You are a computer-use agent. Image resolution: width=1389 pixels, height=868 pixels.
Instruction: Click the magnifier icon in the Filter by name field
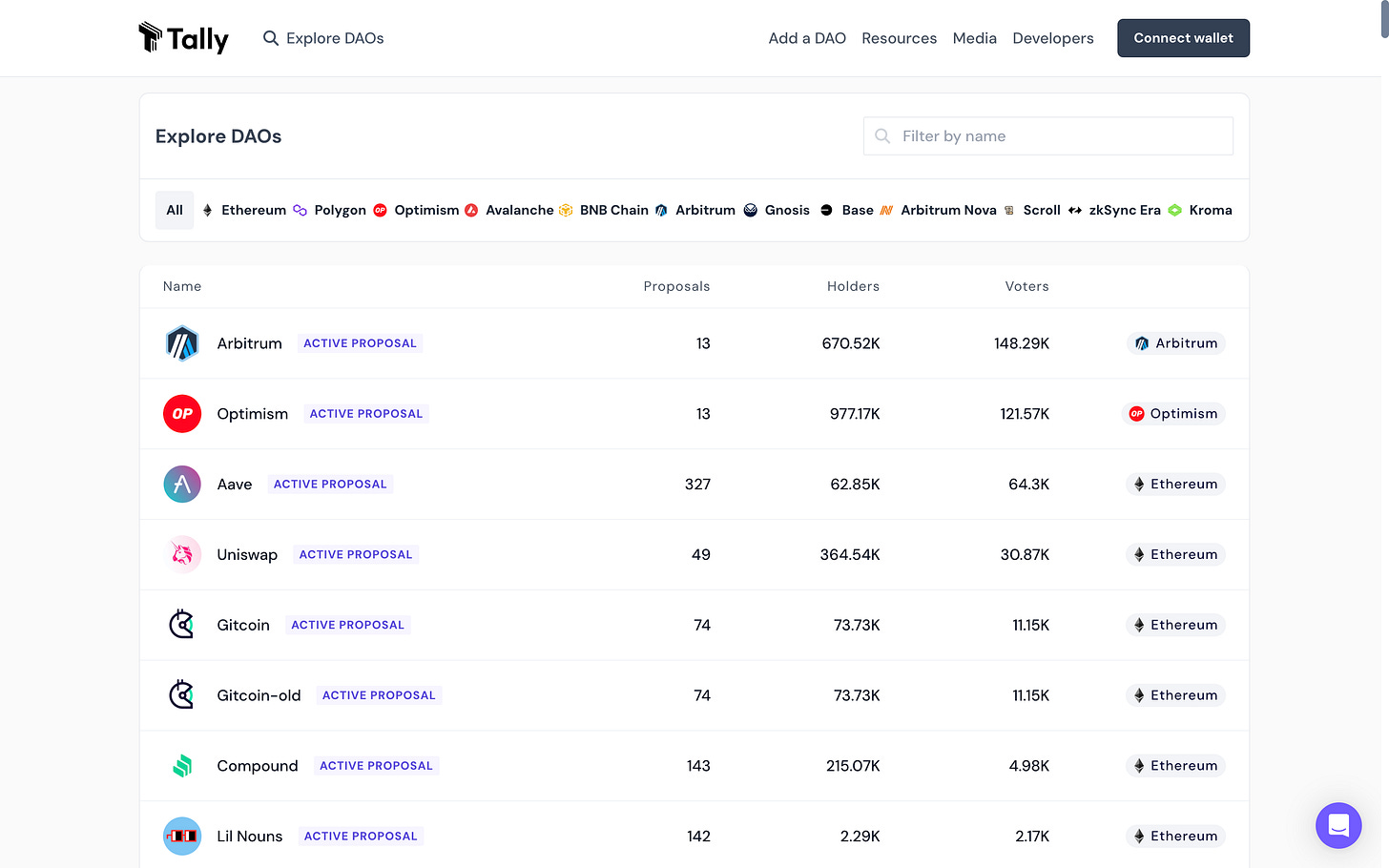tap(882, 136)
